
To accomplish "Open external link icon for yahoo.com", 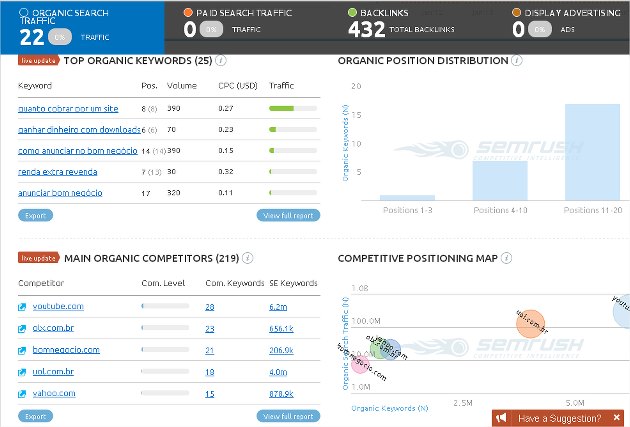I will [22, 394].
